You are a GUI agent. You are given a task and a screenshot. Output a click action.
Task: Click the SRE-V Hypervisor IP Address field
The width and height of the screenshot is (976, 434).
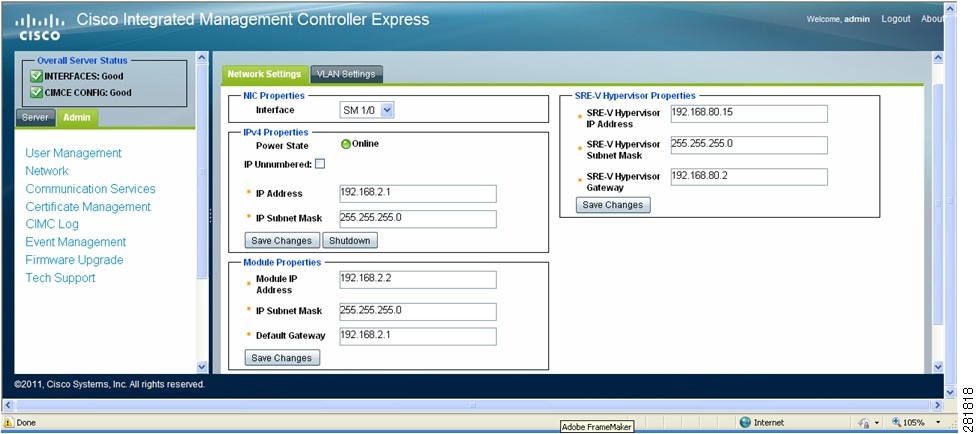point(749,114)
